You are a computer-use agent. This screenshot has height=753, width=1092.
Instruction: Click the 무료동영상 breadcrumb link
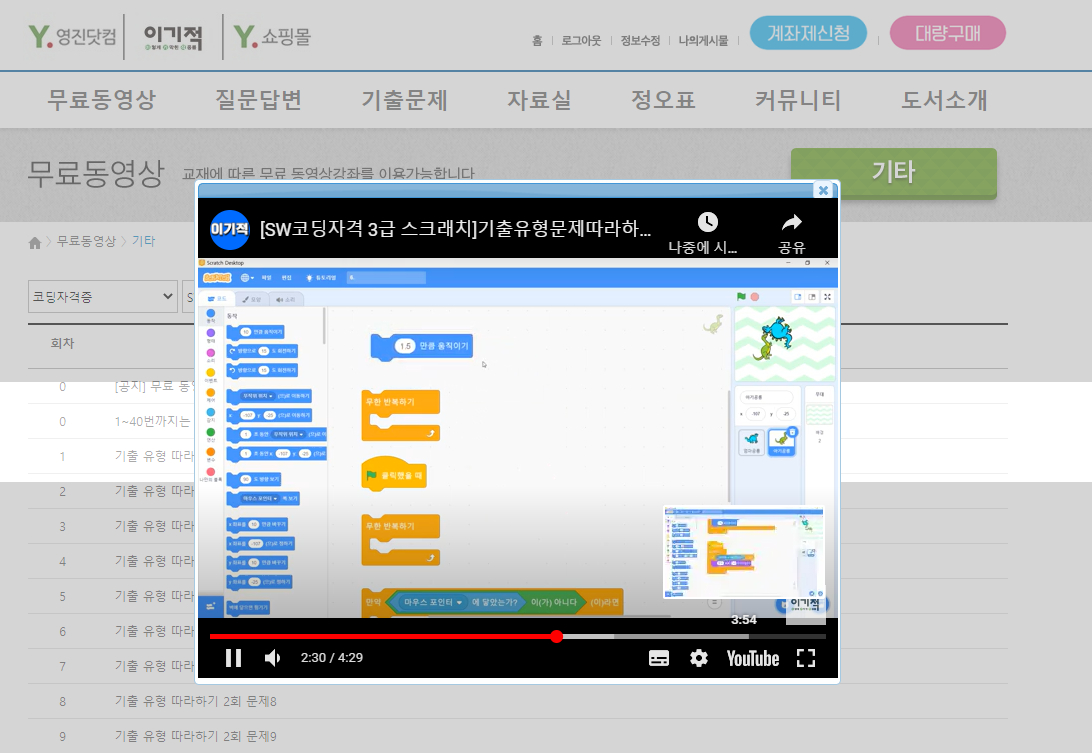[86, 241]
